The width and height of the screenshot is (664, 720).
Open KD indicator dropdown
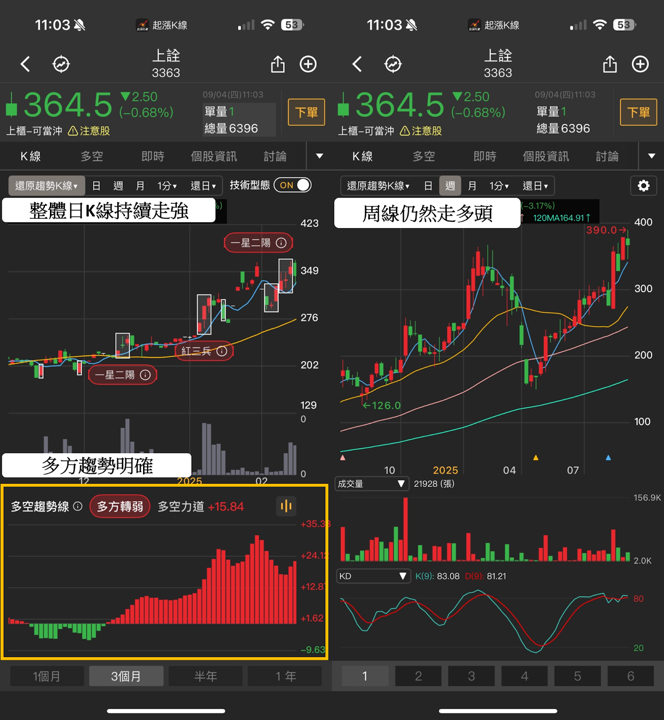(373, 576)
